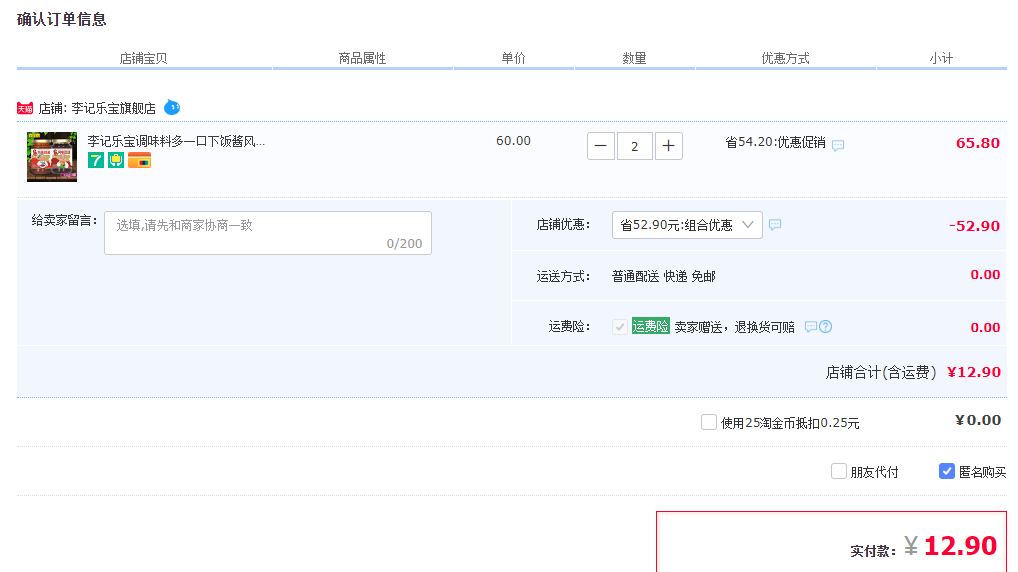The image size is (1018, 572).
Task: Open the comment icon beside 优惠促销
Action: point(838,145)
